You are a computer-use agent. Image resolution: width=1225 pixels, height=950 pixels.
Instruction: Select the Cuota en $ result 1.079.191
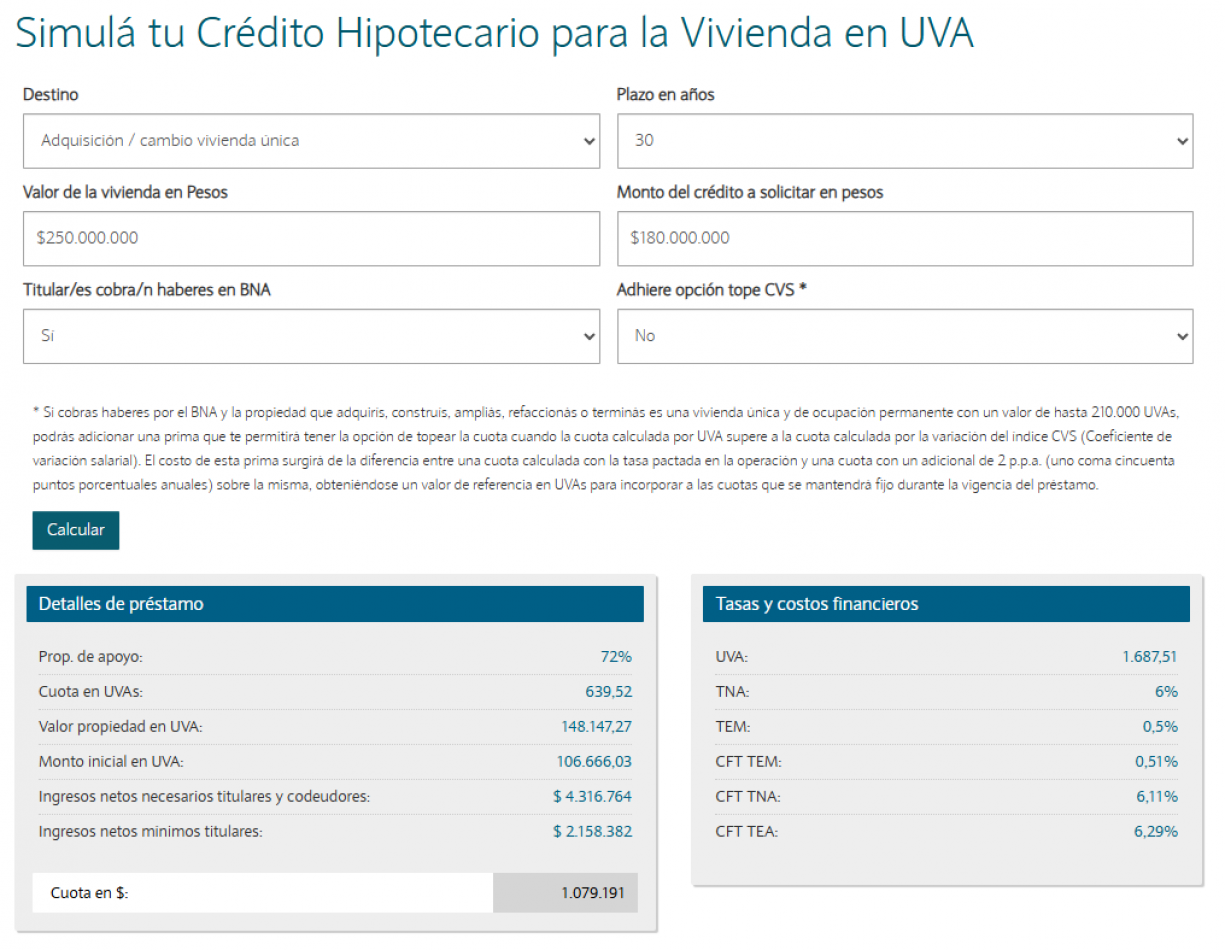pos(592,893)
